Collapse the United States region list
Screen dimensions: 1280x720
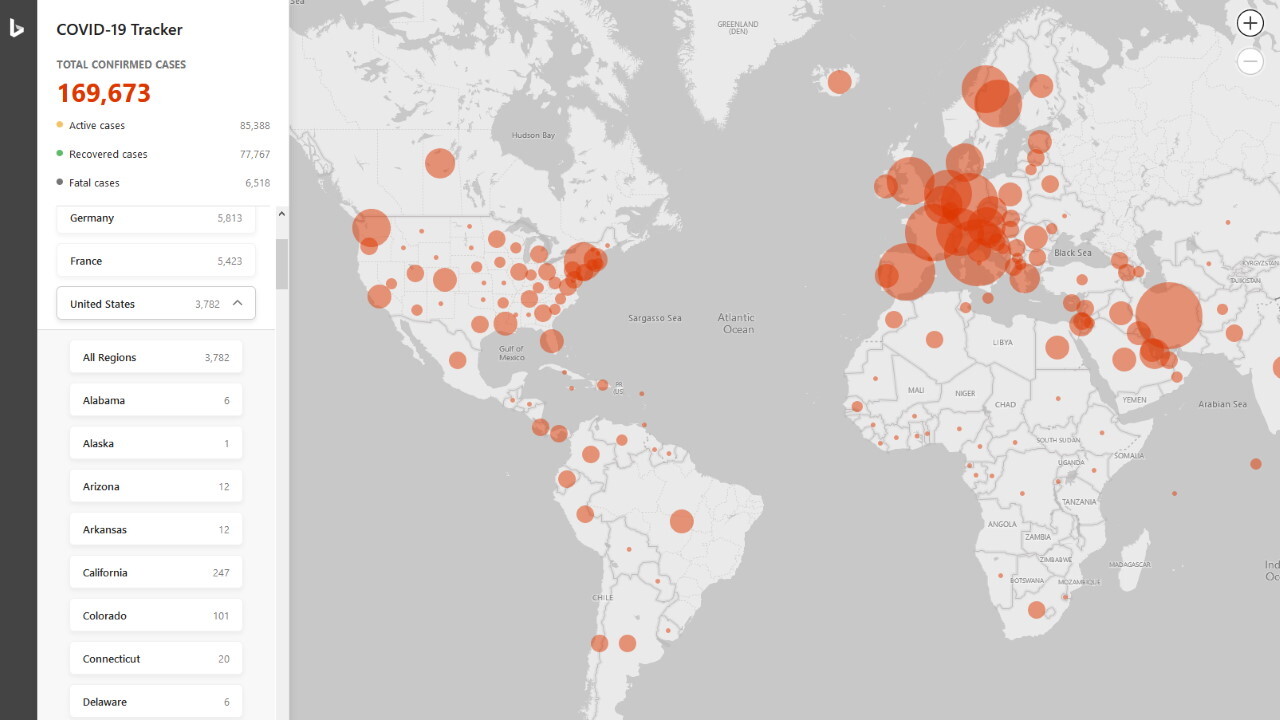click(236, 303)
